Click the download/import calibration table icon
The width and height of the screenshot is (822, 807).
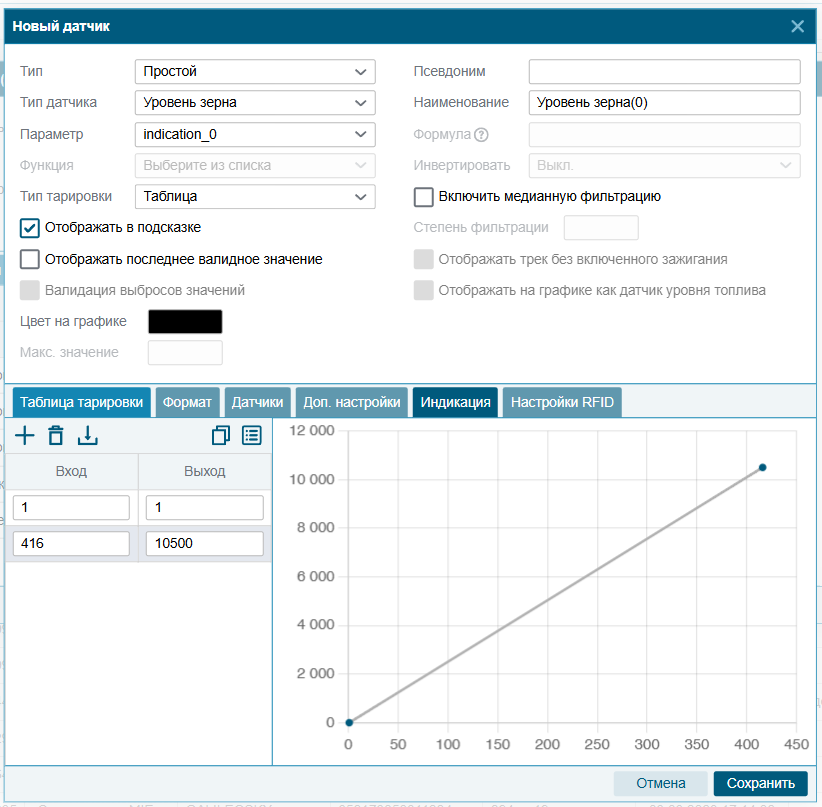coord(88,436)
